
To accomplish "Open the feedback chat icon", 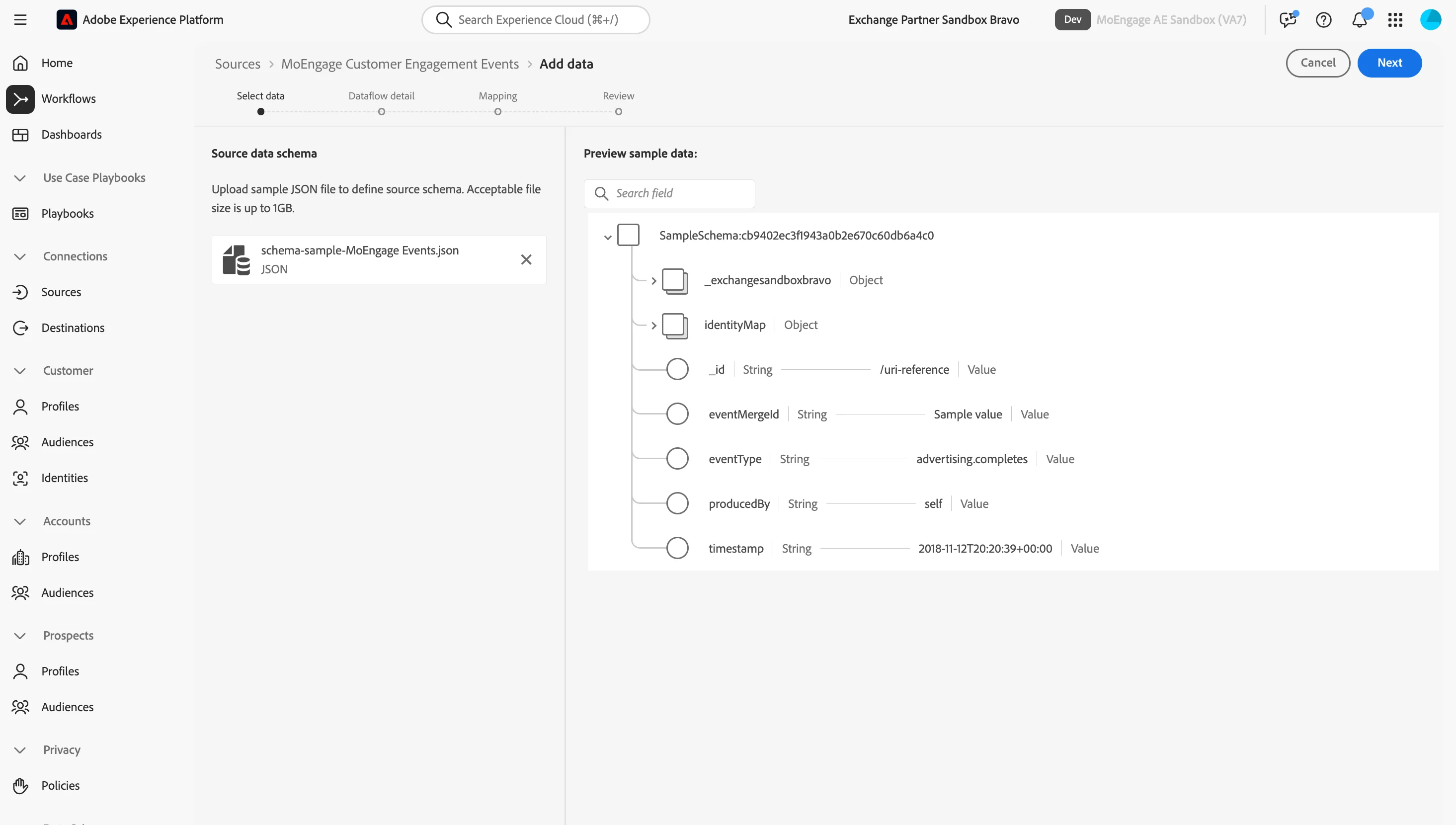I will coord(1288,20).
